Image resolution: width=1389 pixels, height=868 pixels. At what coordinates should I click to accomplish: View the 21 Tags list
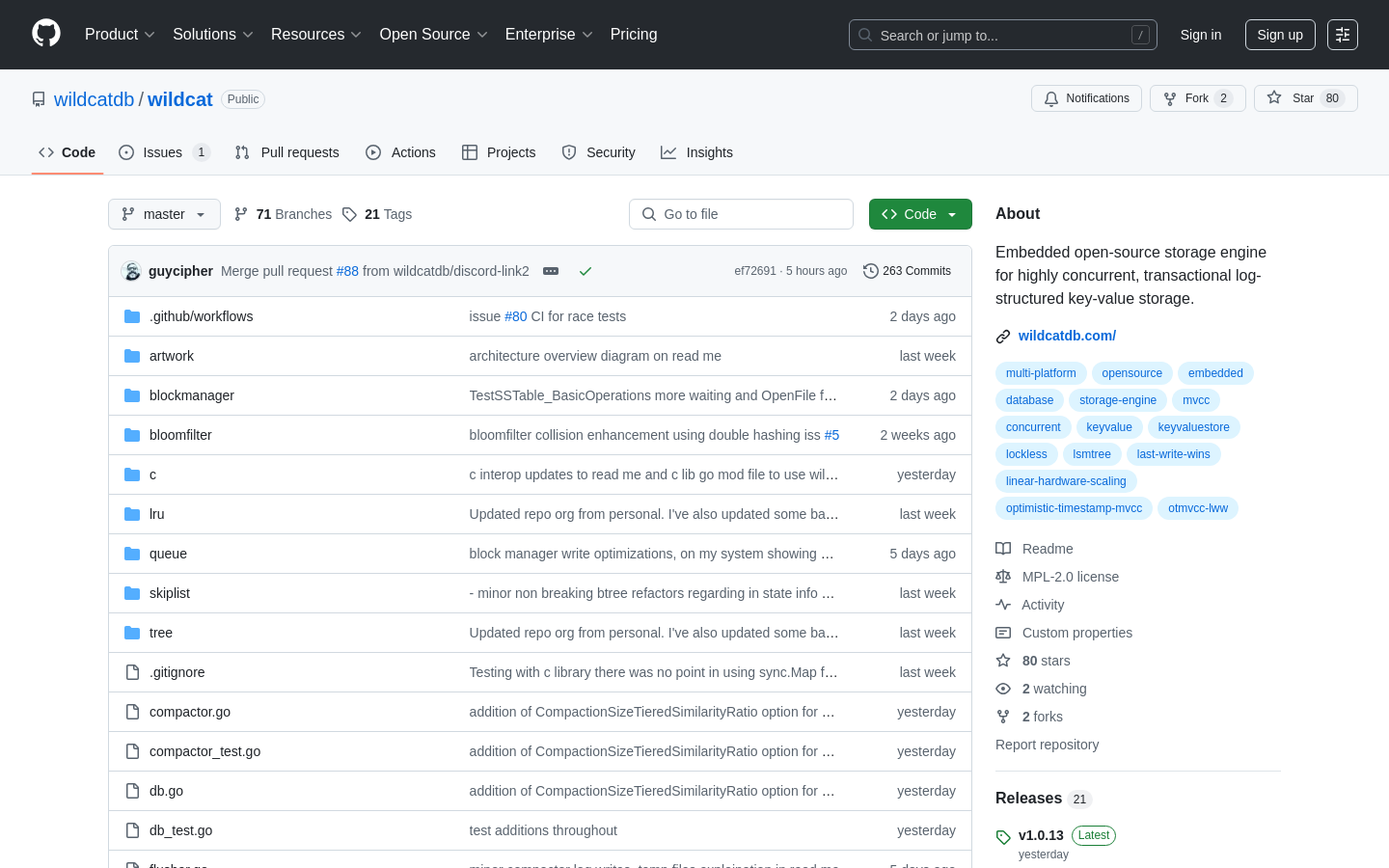377,214
